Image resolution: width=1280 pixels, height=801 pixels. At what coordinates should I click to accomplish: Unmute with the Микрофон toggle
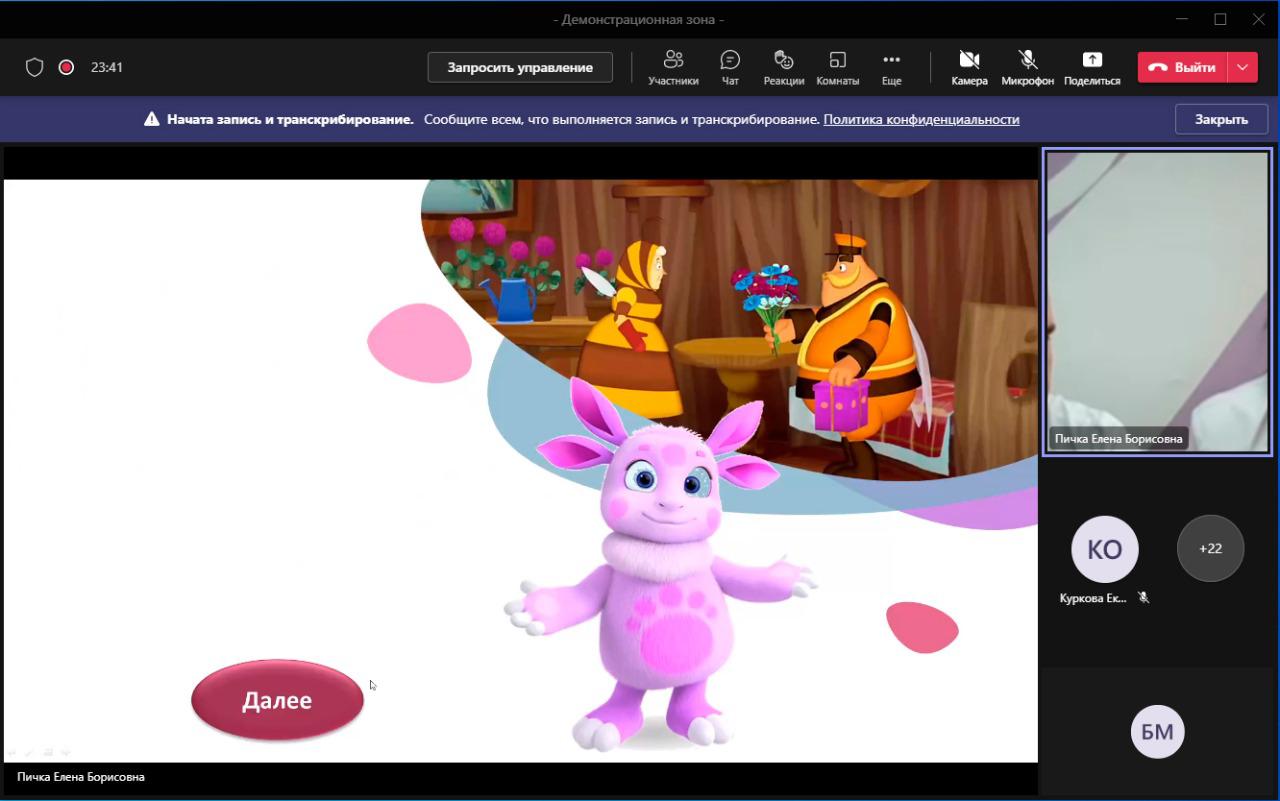[x=1027, y=66]
